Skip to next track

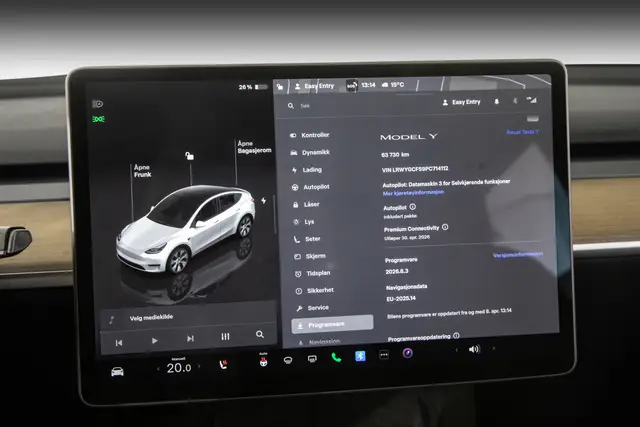[x=190, y=338]
